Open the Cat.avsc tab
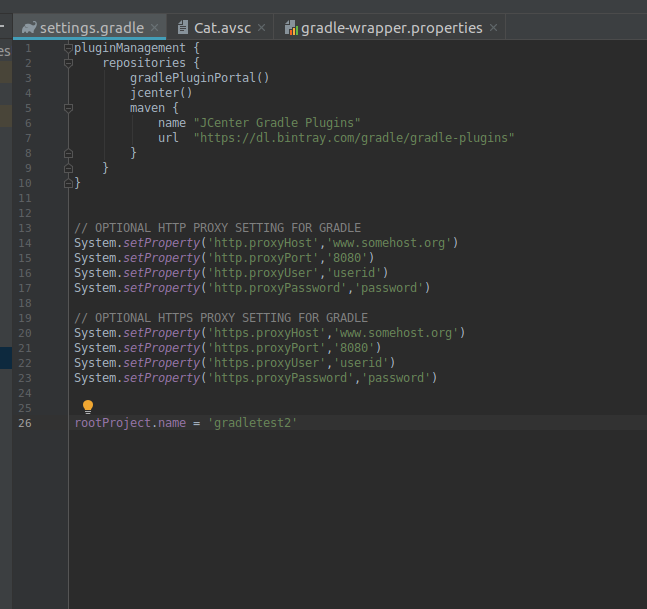The height and width of the screenshot is (609, 647). (x=220, y=28)
